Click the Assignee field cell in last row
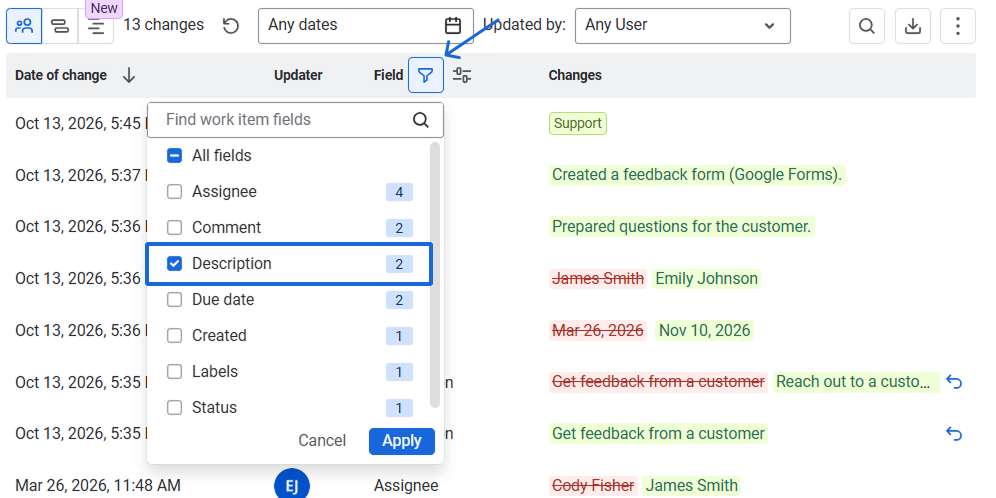996x498 pixels. click(x=406, y=486)
